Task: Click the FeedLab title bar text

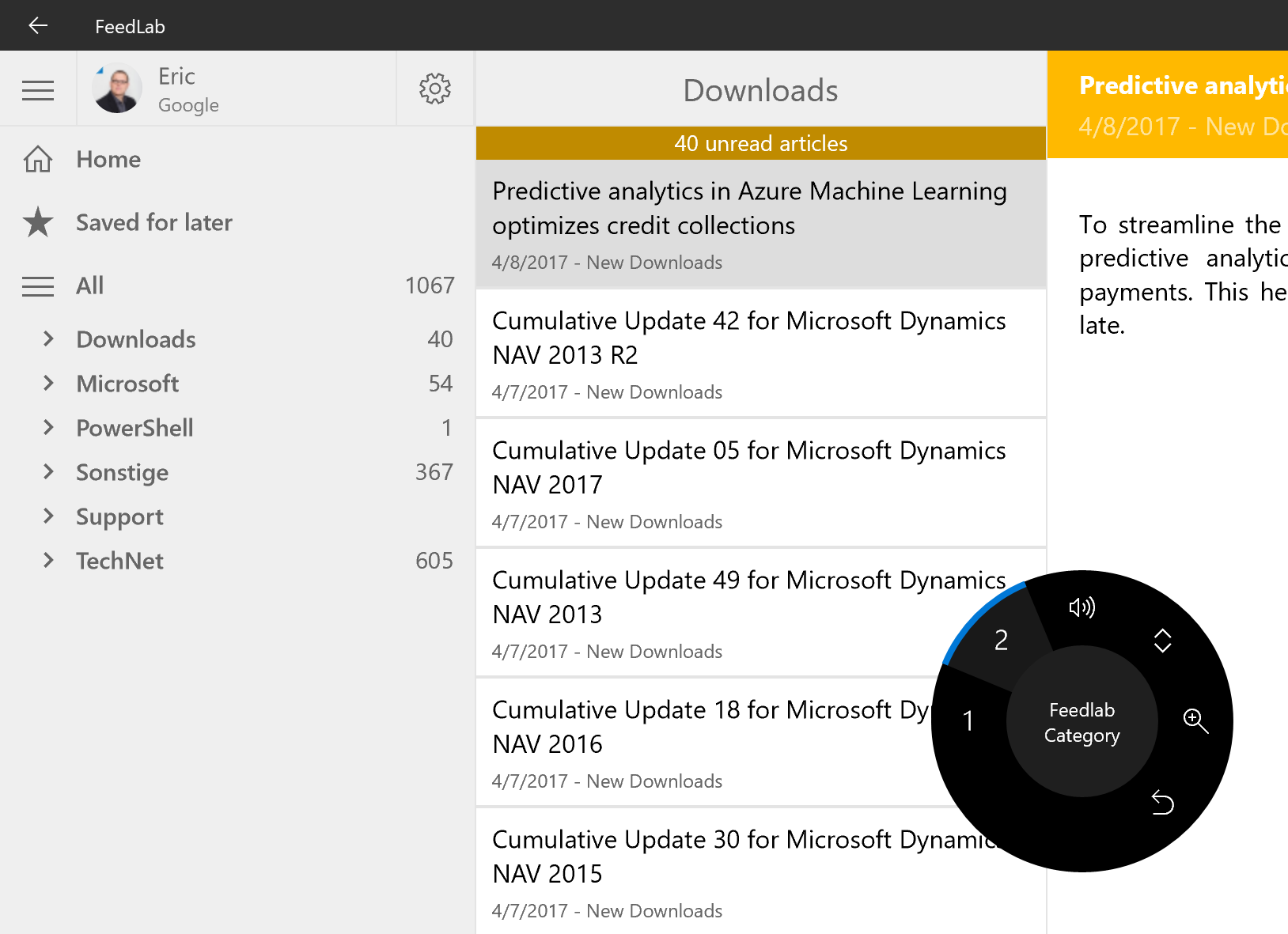Action: tap(130, 26)
